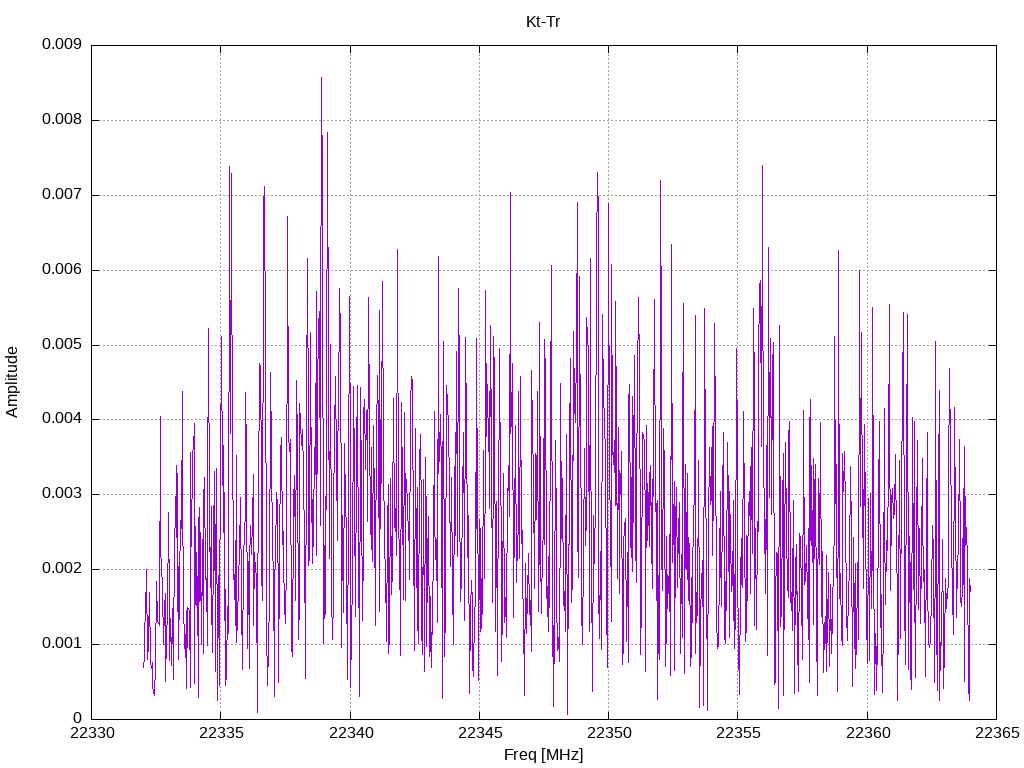
Task: Click the 0.004 y-axis tick label
Action: [62, 419]
